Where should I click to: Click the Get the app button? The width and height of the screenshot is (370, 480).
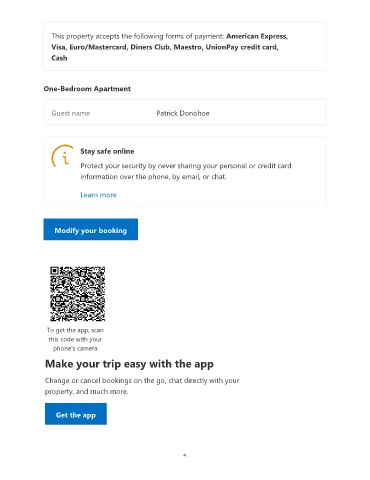(76, 414)
